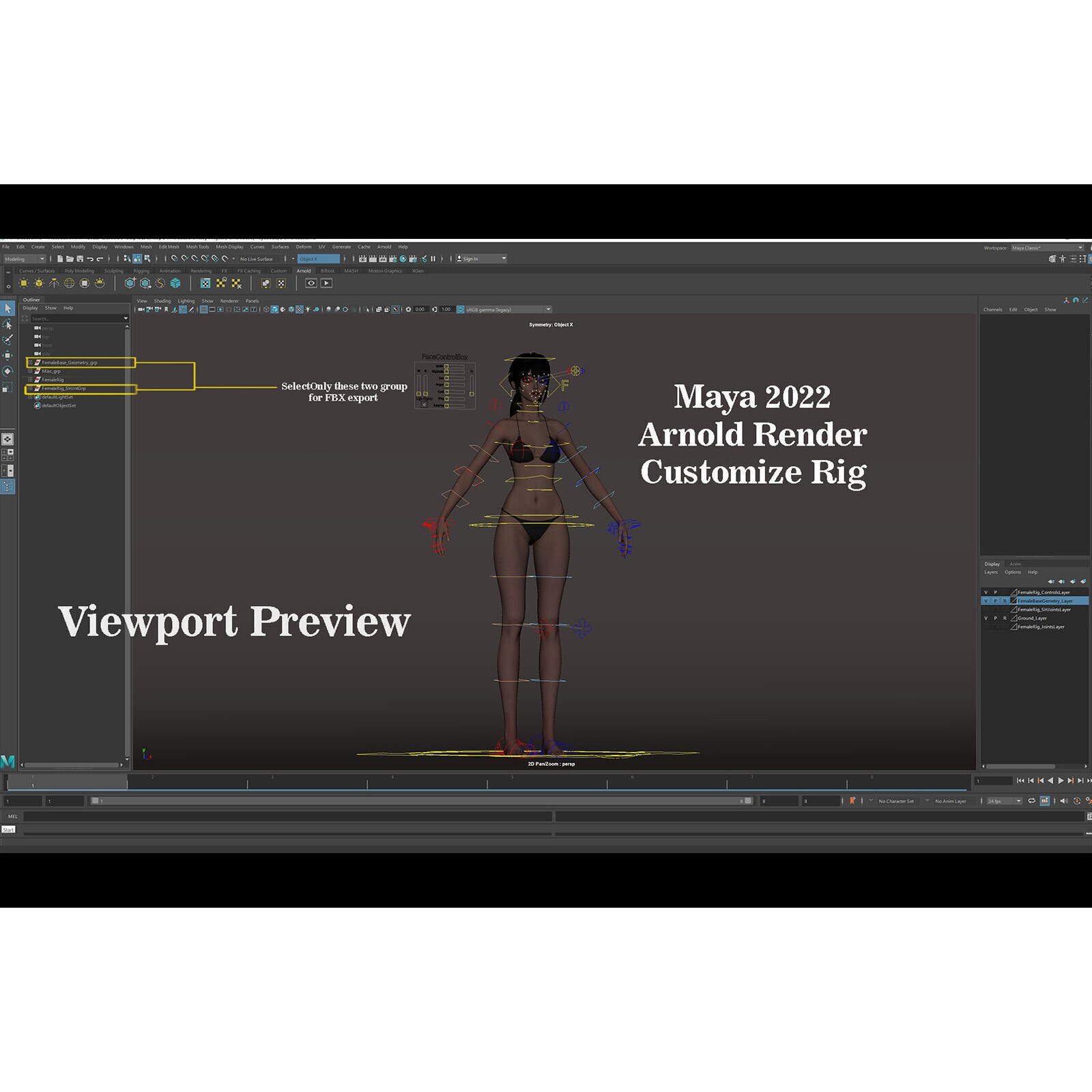The height and width of the screenshot is (1092, 1092).
Task: Select FemaleBase_Geometry_grp in the Outliner
Action: [x=70, y=363]
